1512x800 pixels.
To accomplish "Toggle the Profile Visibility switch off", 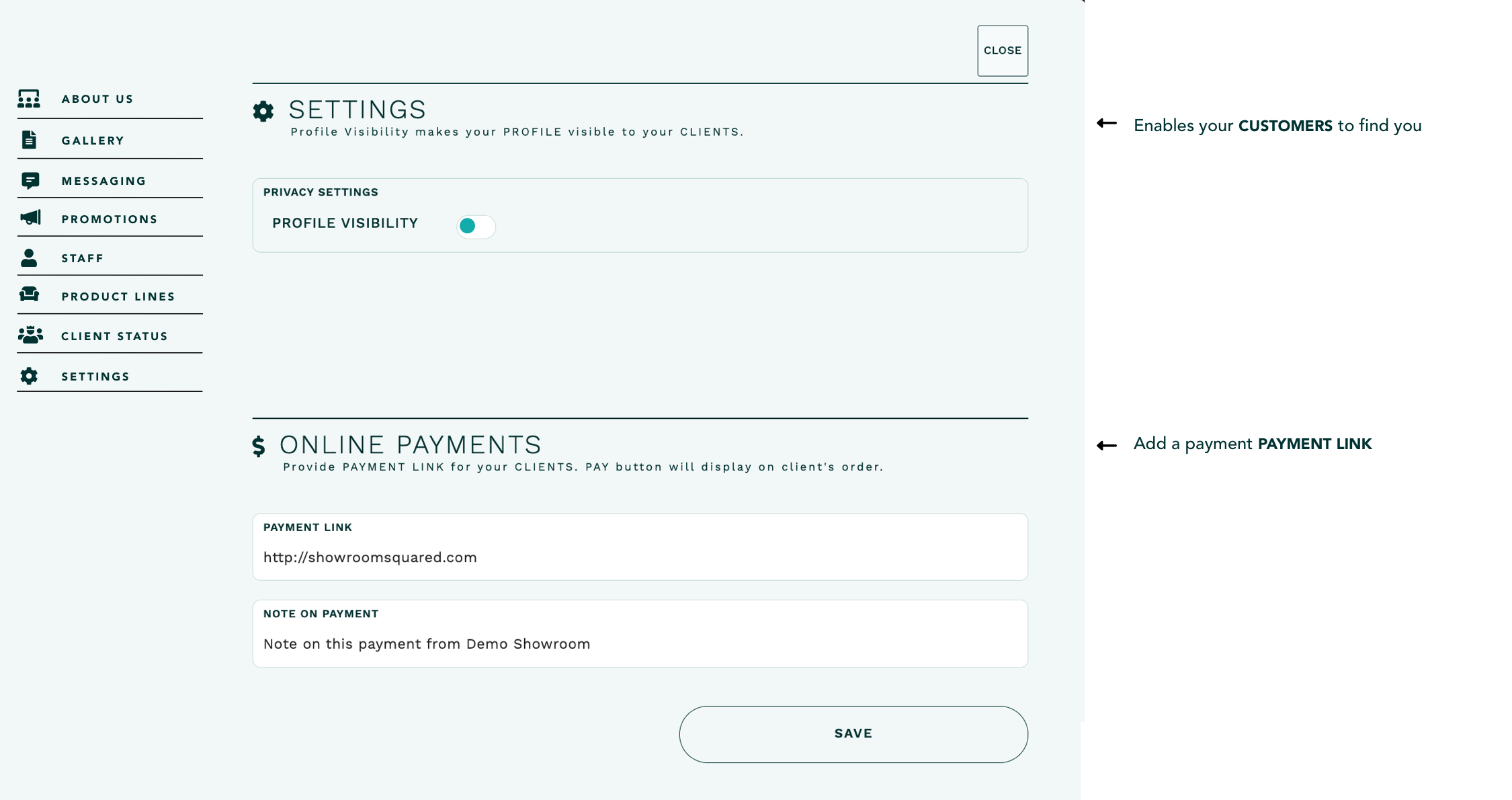I will 475,227.
